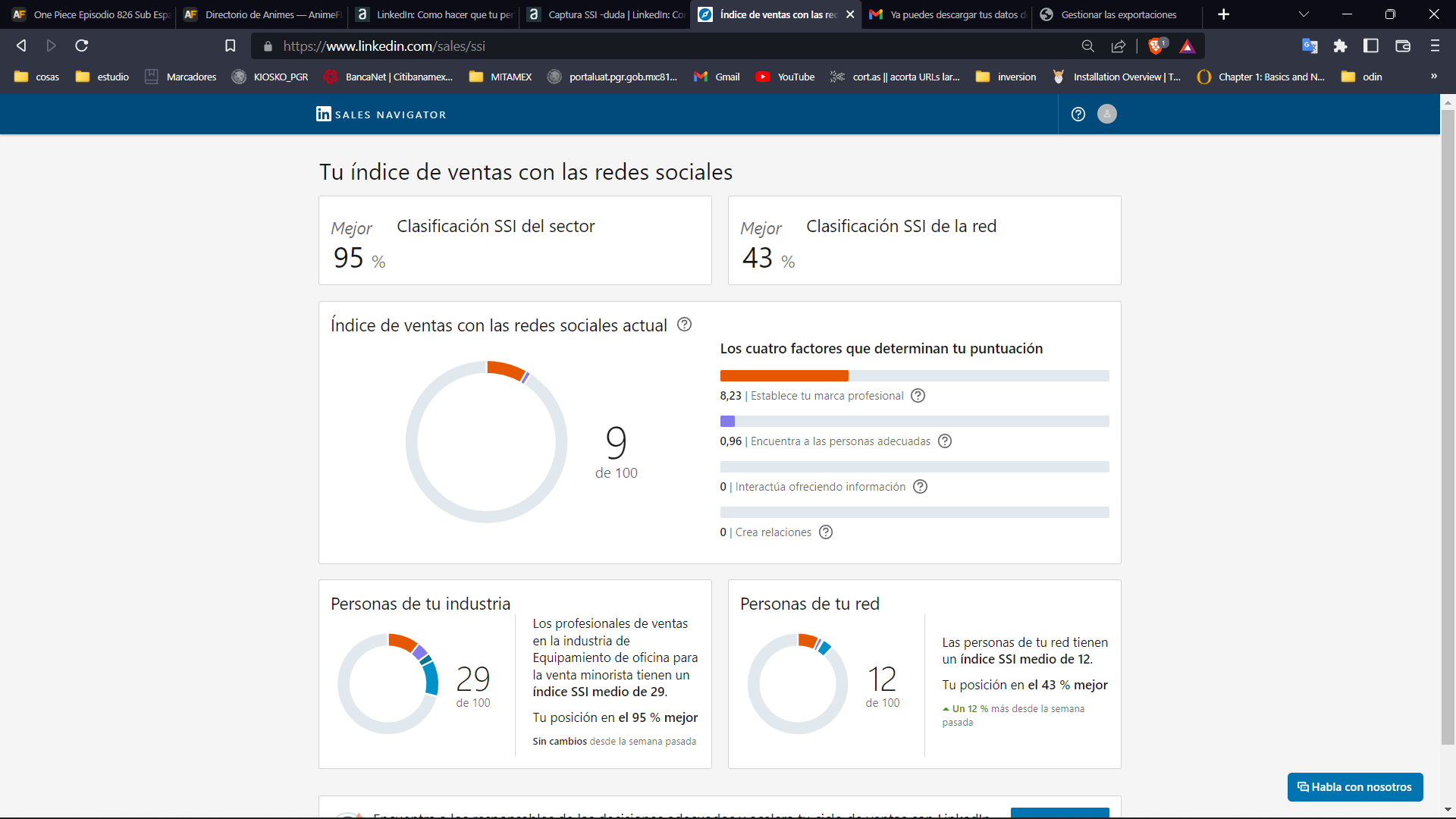Click the share page icon
This screenshot has width=1456, height=819.
[1118, 46]
